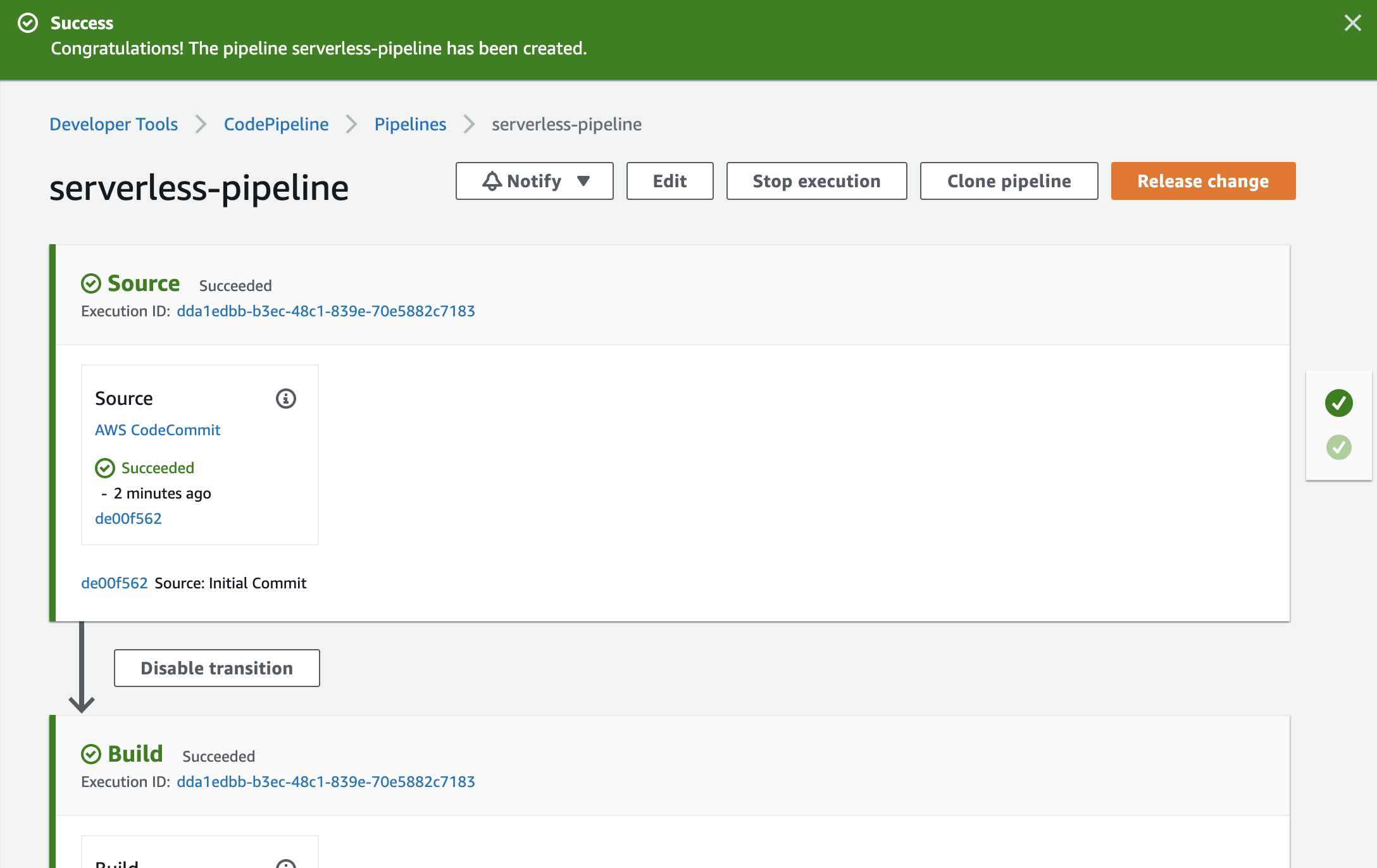This screenshot has height=868, width=1377.
Task: Dismiss the success banner with the X icon
Action: (x=1352, y=23)
